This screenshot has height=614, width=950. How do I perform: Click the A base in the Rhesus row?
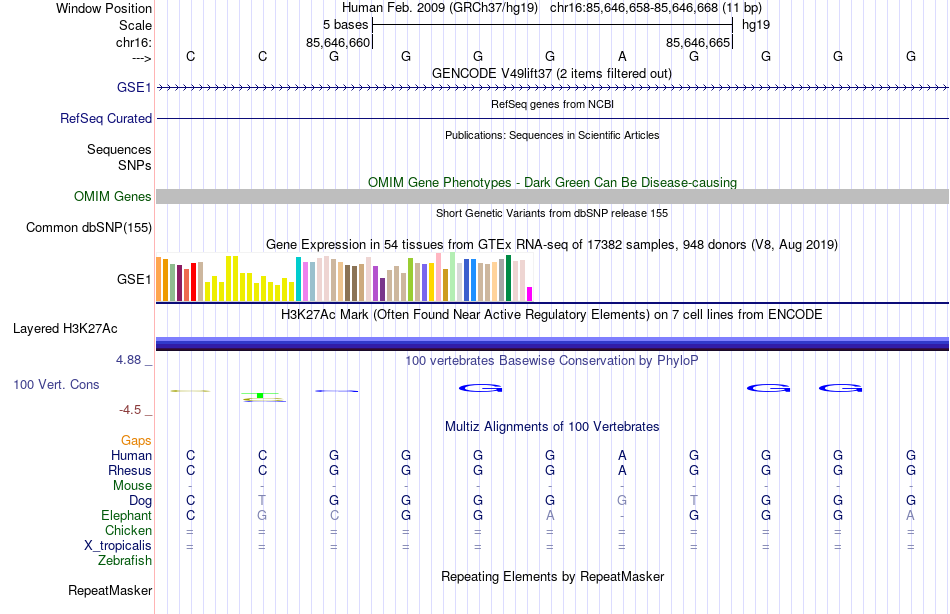click(622, 470)
